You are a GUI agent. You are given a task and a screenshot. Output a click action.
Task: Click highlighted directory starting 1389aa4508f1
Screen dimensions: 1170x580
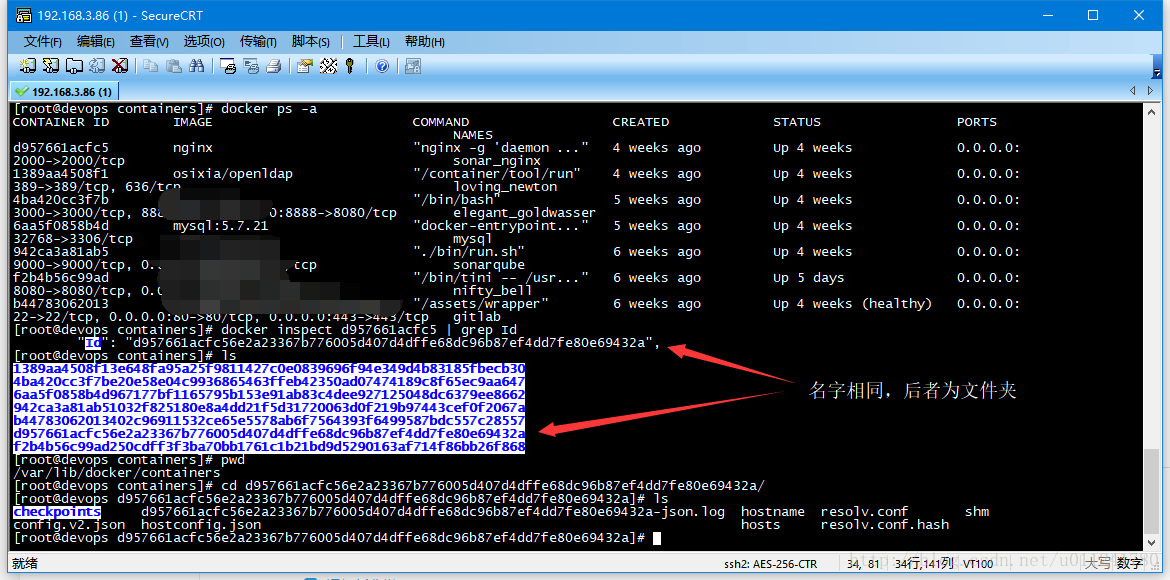pyautogui.click(x=269, y=369)
